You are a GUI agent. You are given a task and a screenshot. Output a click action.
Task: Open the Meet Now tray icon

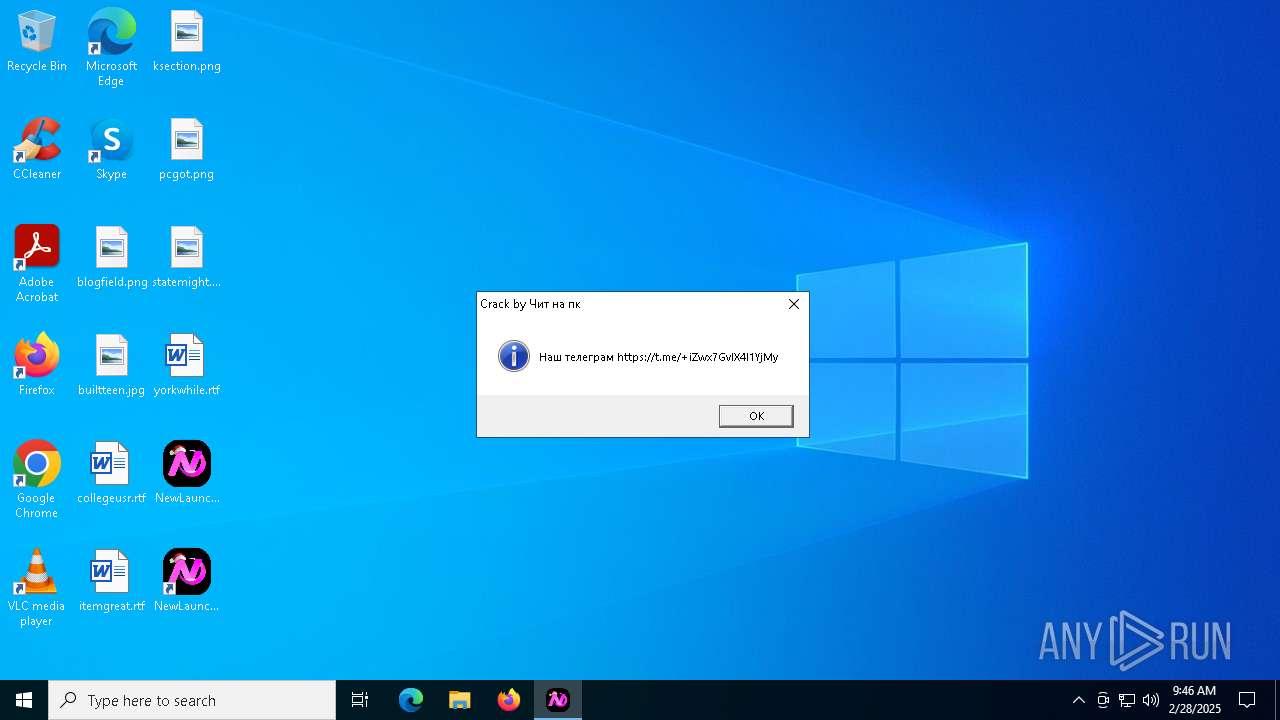tap(1103, 700)
